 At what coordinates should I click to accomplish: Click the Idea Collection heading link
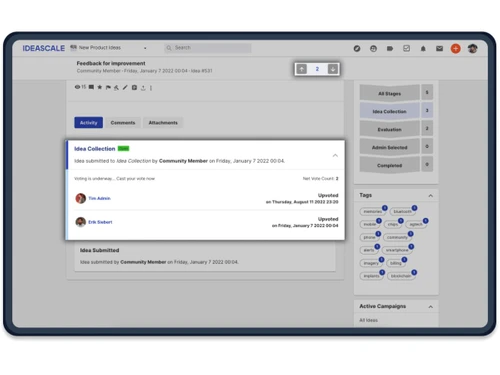click(95, 149)
